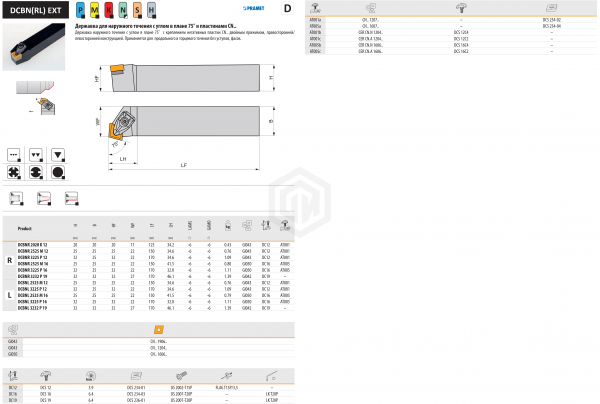The height and width of the screenshot is (404, 600).
Task: Click the solid circle cutting condition icon
Action: pyautogui.click(x=59, y=172)
